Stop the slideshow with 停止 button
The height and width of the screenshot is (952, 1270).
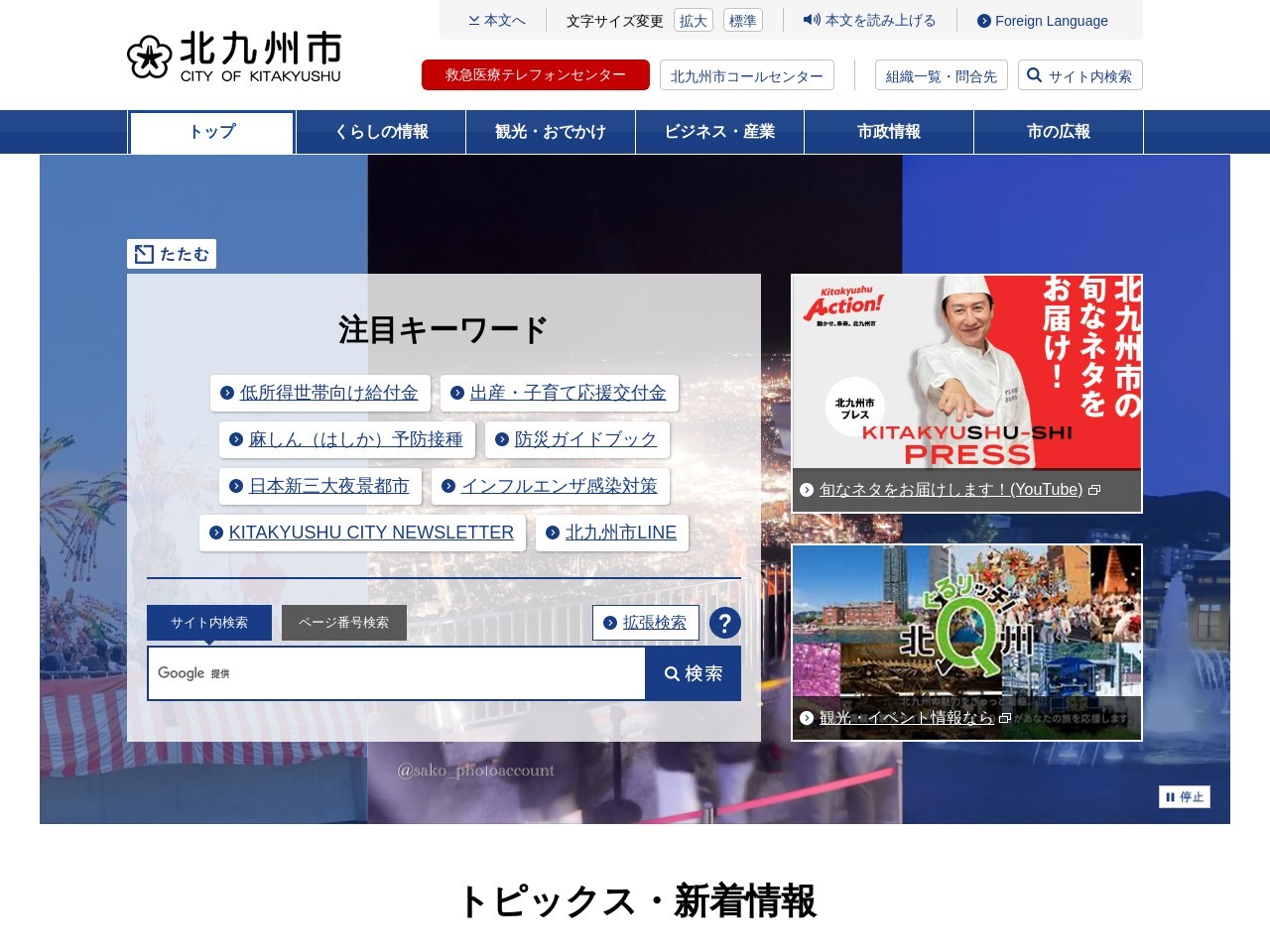1185,797
